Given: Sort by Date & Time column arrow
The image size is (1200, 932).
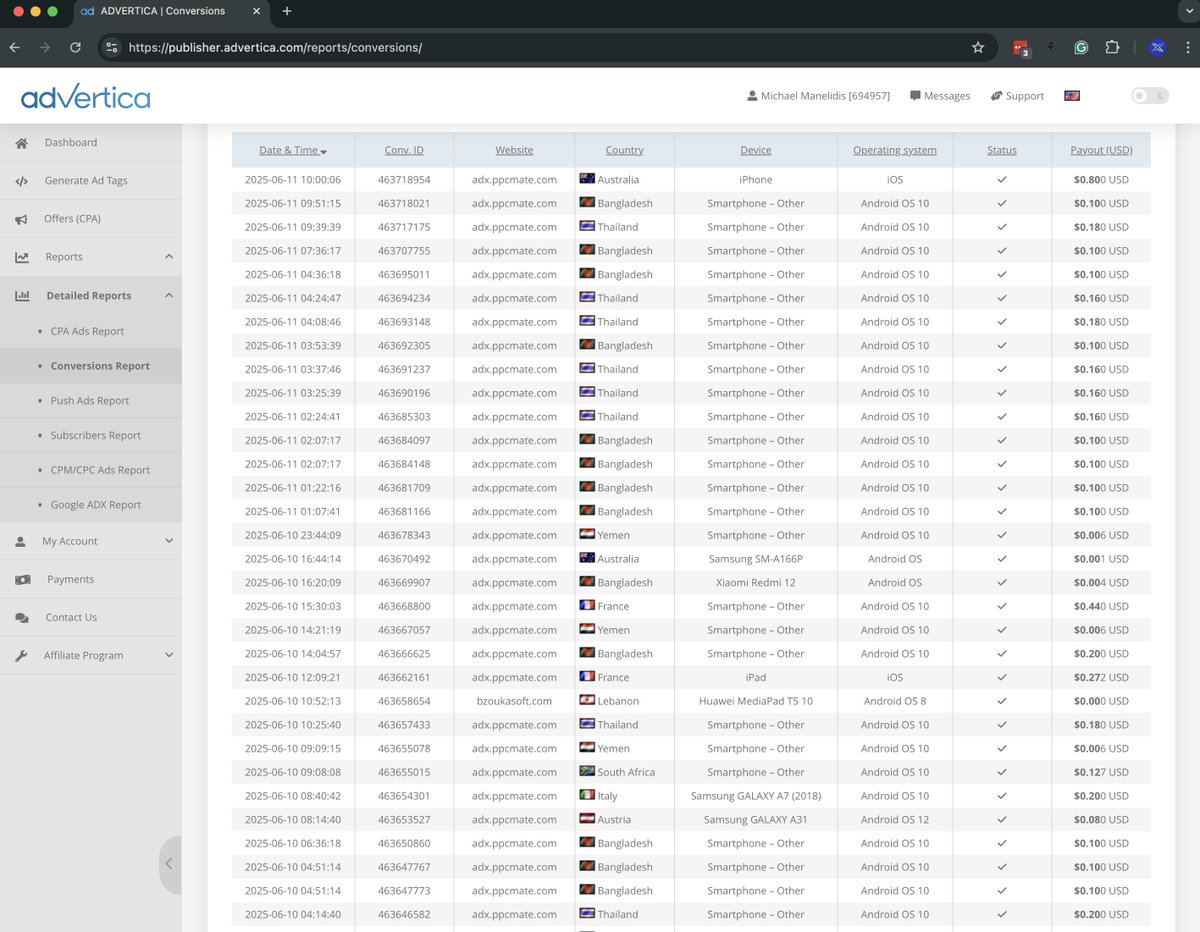Looking at the screenshot, I should [x=324, y=151].
